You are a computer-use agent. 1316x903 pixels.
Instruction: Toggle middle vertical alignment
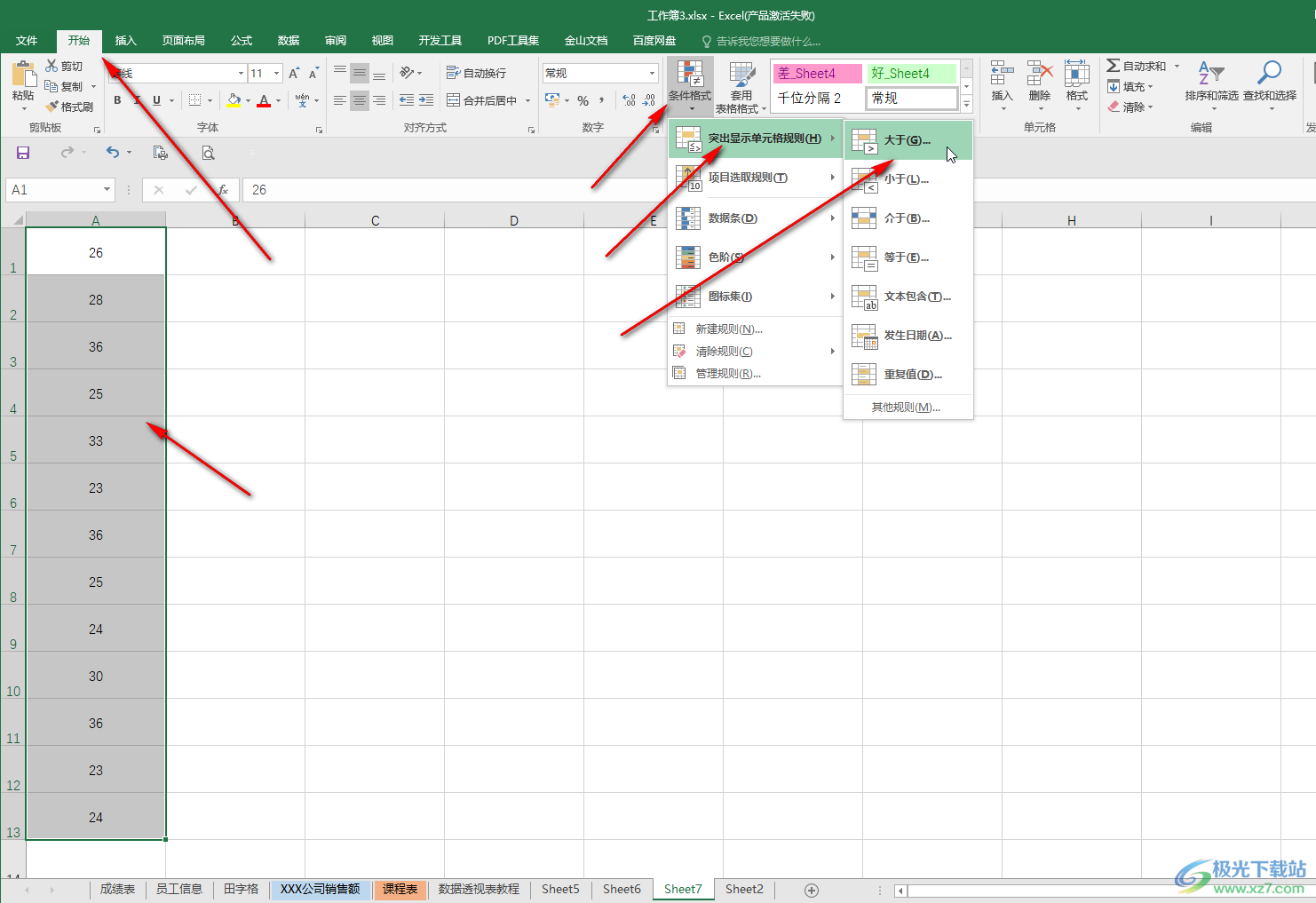click(360, 73)
